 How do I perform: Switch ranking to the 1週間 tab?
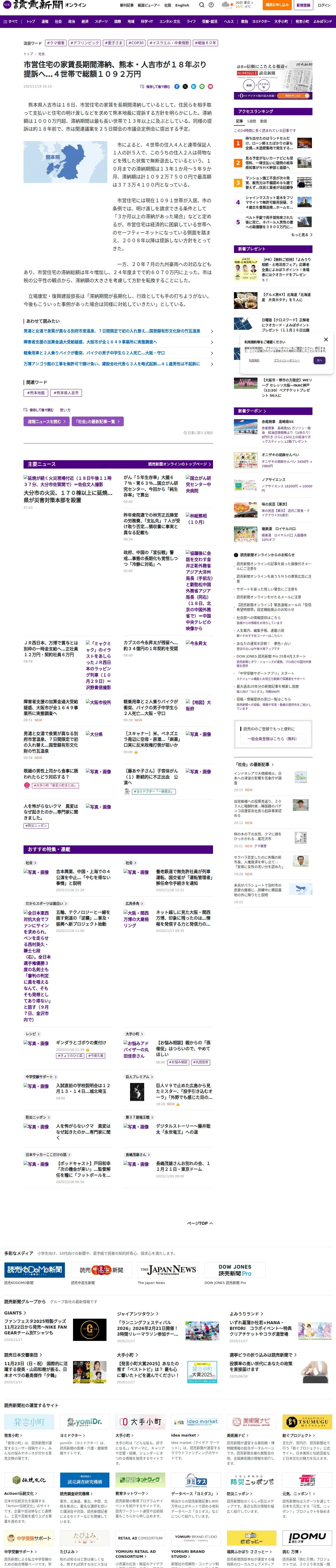pyautogui.click(x=251, y=121)
